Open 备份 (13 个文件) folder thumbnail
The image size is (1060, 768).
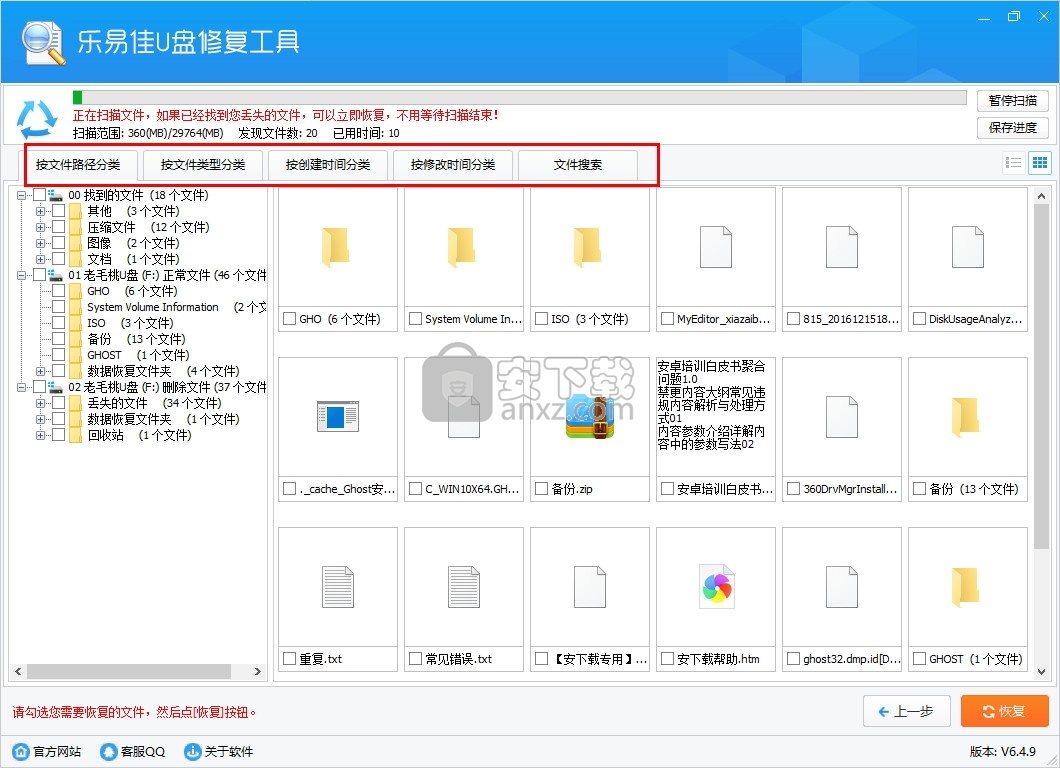965,415
